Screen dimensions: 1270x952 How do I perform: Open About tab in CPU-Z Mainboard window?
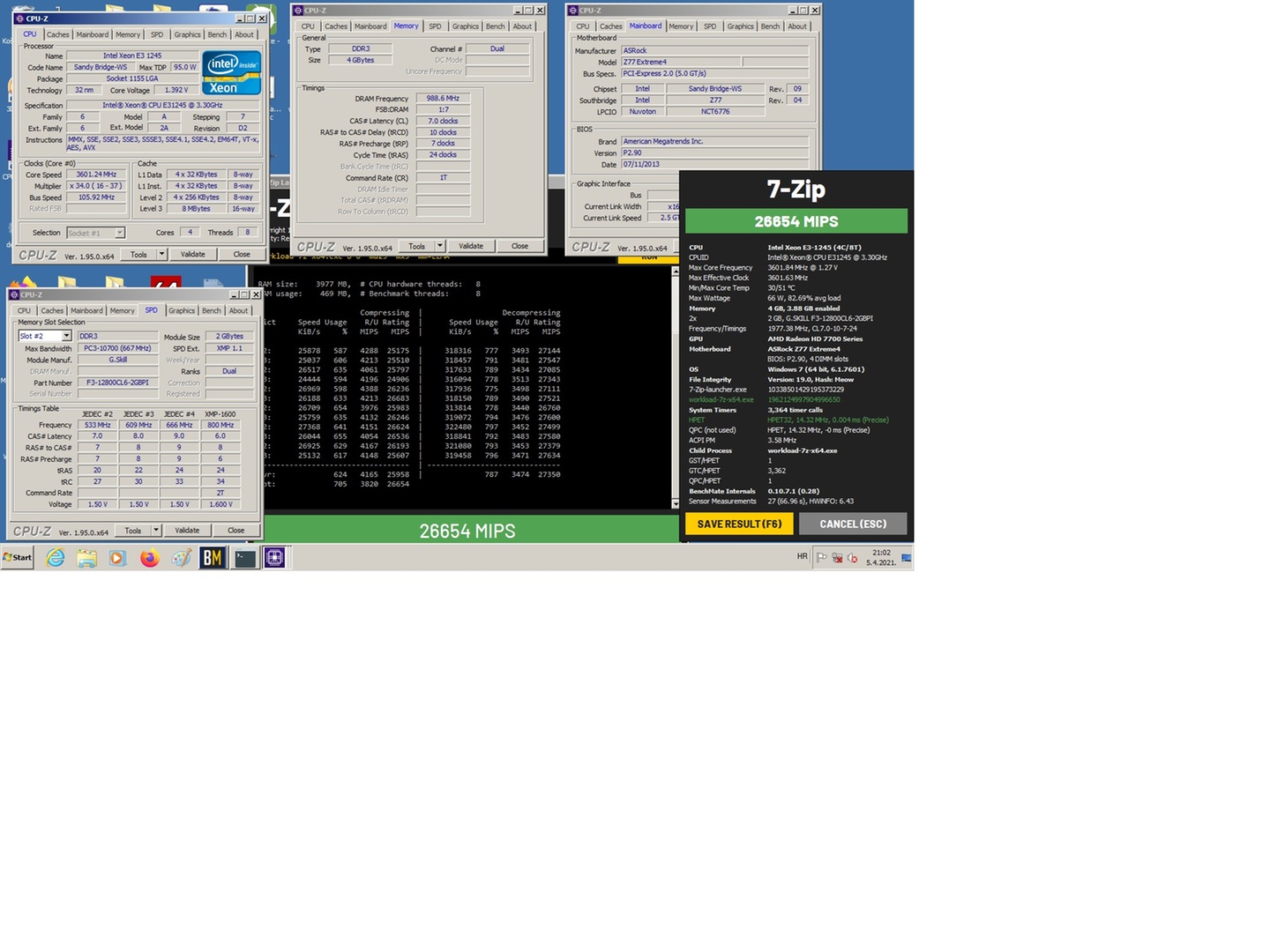[x=797, y=26]
